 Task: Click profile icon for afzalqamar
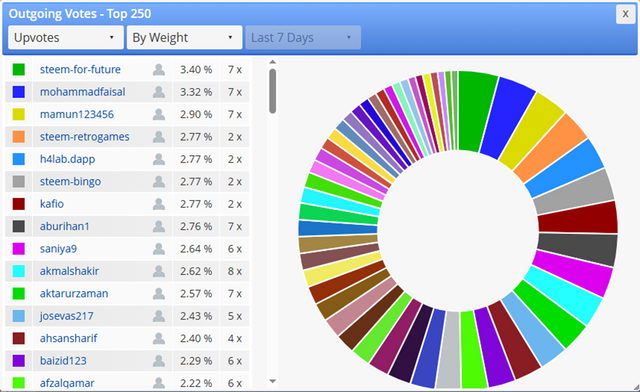point(159,383)
